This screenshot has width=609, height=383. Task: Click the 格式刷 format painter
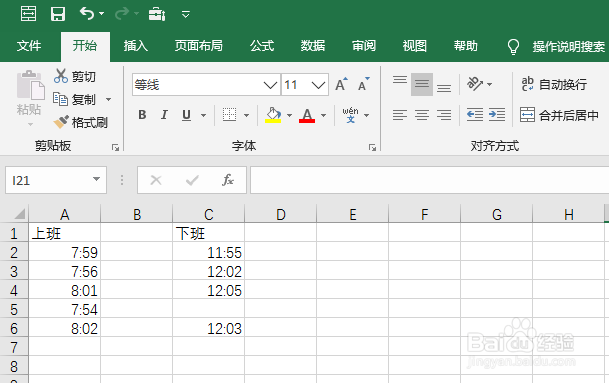(x=80, y=122)
